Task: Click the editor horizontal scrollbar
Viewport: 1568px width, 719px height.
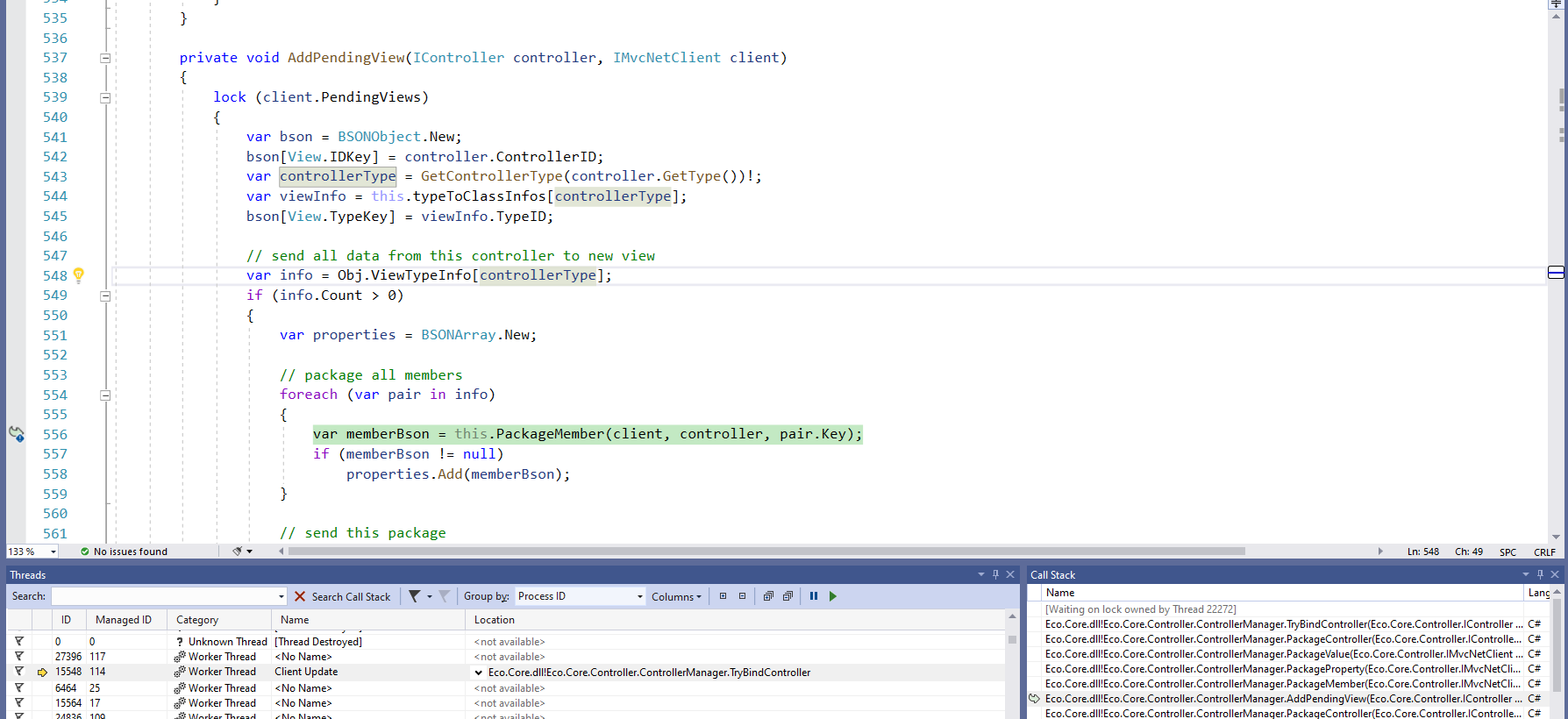Action: click(x=766, y=552)
